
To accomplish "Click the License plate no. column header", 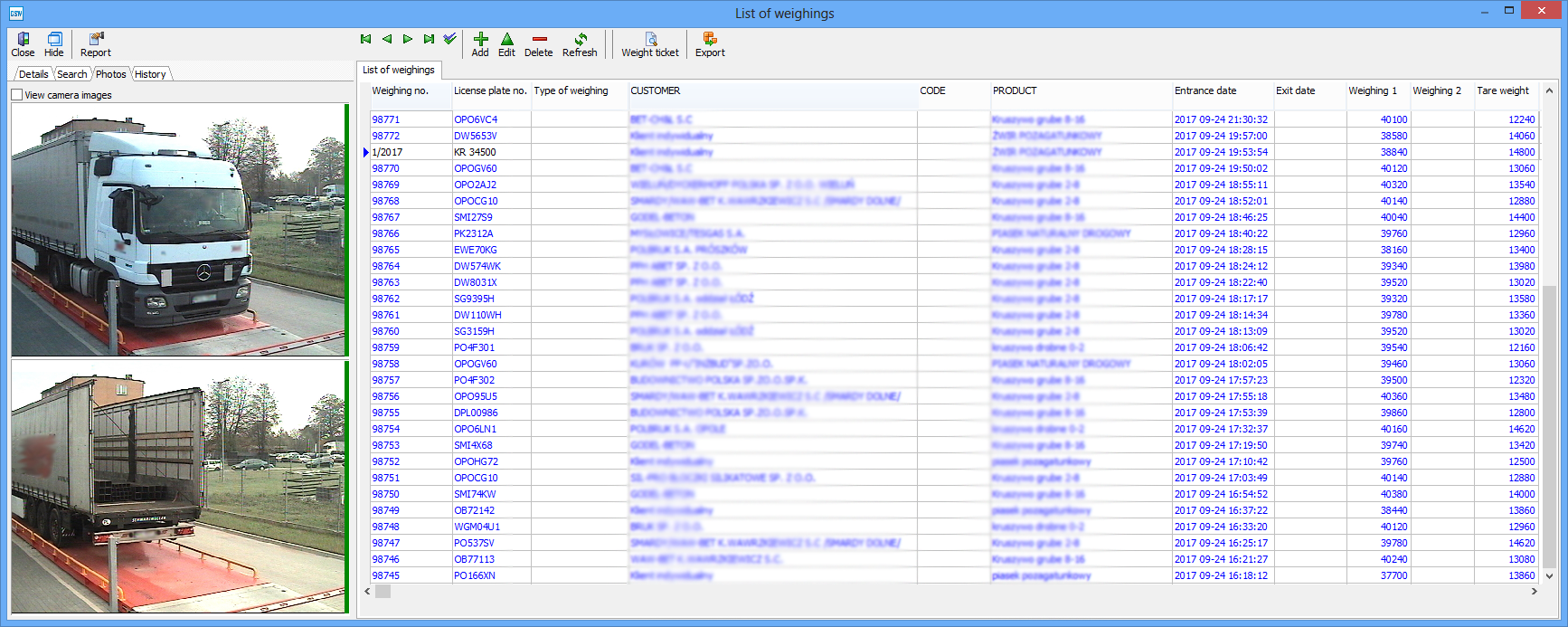I will [x=489, y=90].
